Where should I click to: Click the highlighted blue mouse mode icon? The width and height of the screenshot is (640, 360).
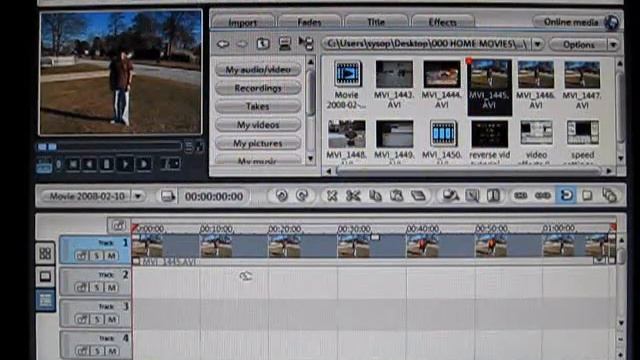566,196
